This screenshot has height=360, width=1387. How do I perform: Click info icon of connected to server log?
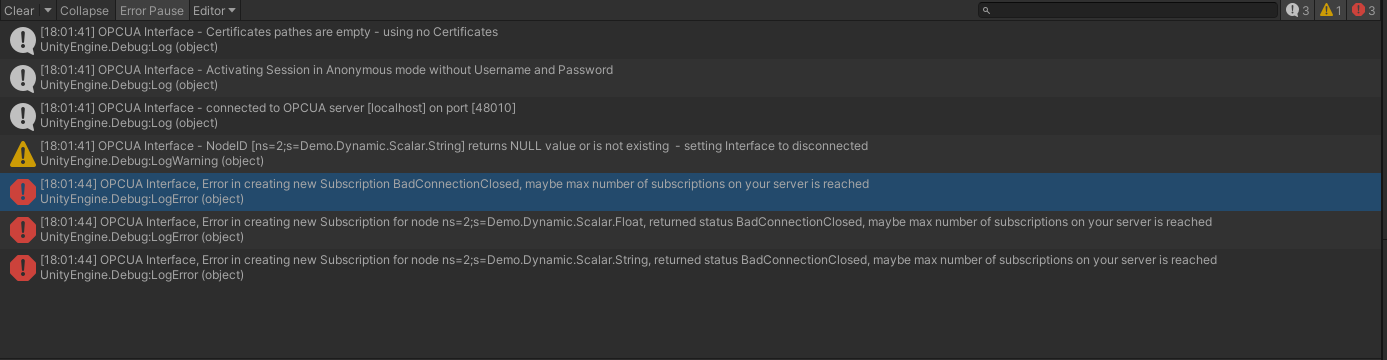pyautogui.click(x=22, y=116)
